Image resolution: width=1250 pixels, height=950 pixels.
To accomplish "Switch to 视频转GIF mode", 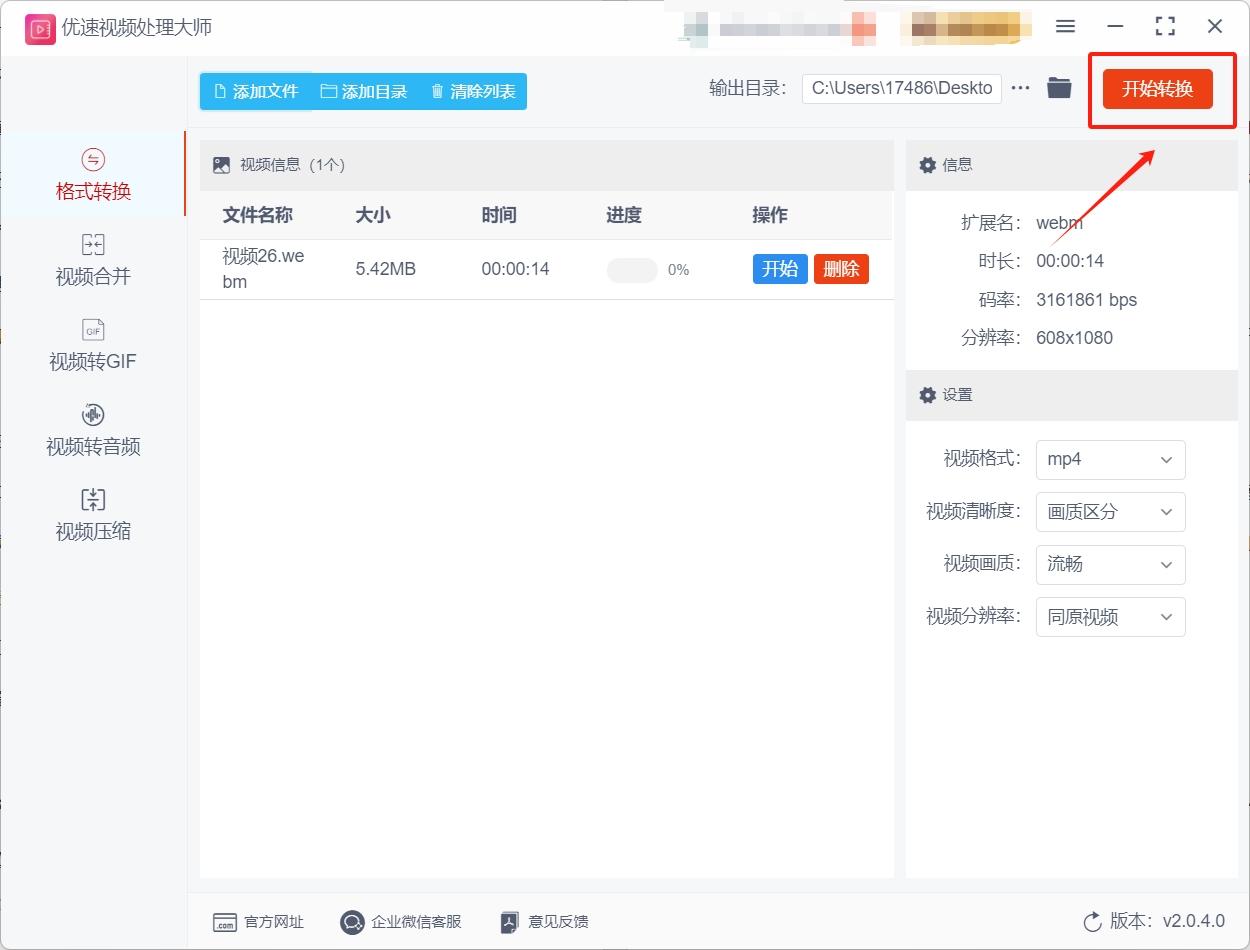I will coord(92,344).
